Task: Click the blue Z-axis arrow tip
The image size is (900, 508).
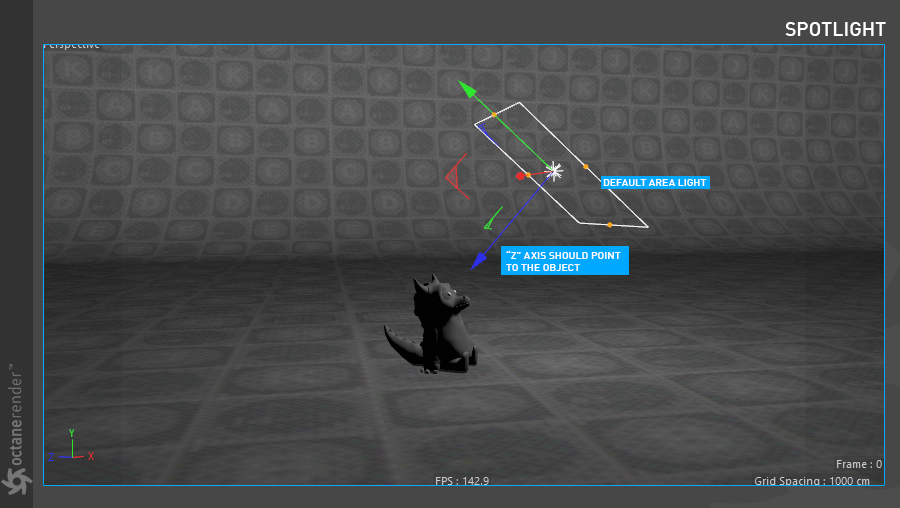Action: (477, 263)
